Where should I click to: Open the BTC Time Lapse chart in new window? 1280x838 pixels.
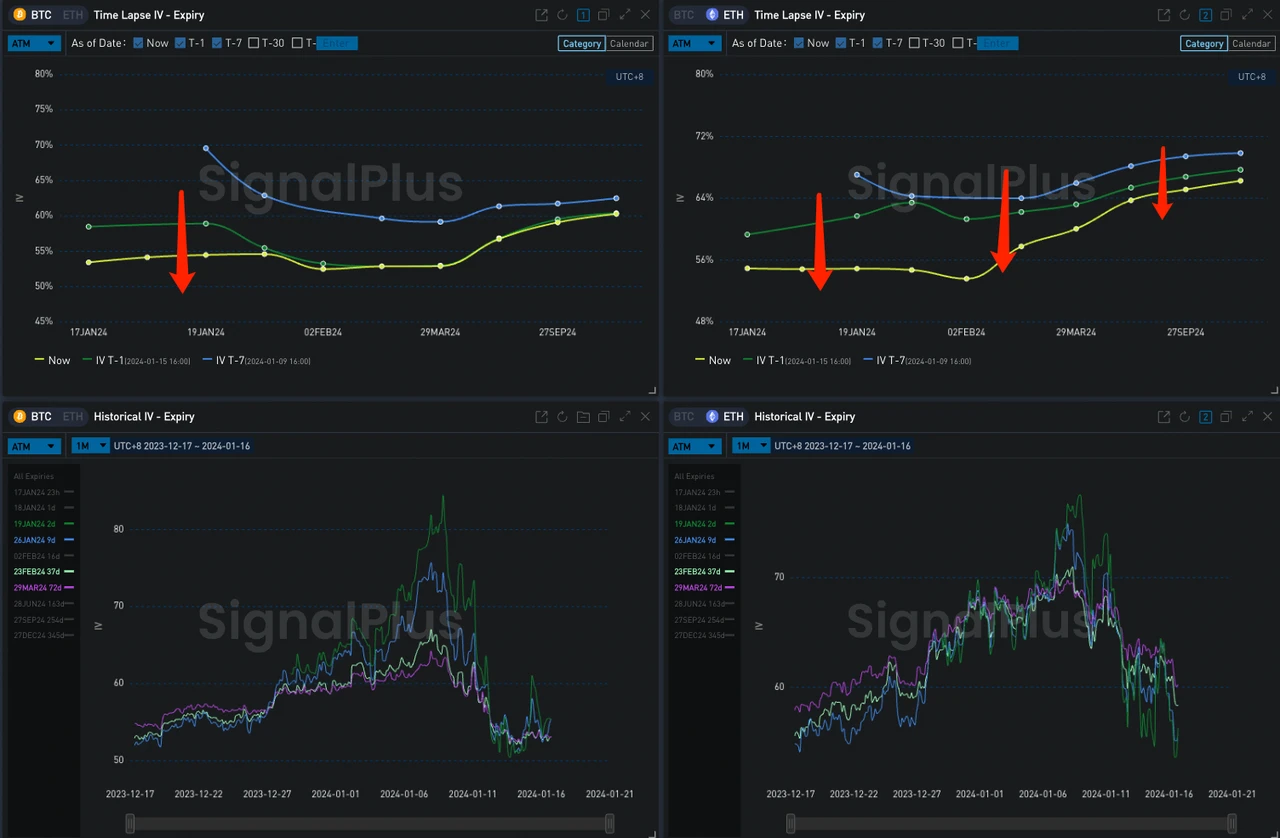click(541, 15)
